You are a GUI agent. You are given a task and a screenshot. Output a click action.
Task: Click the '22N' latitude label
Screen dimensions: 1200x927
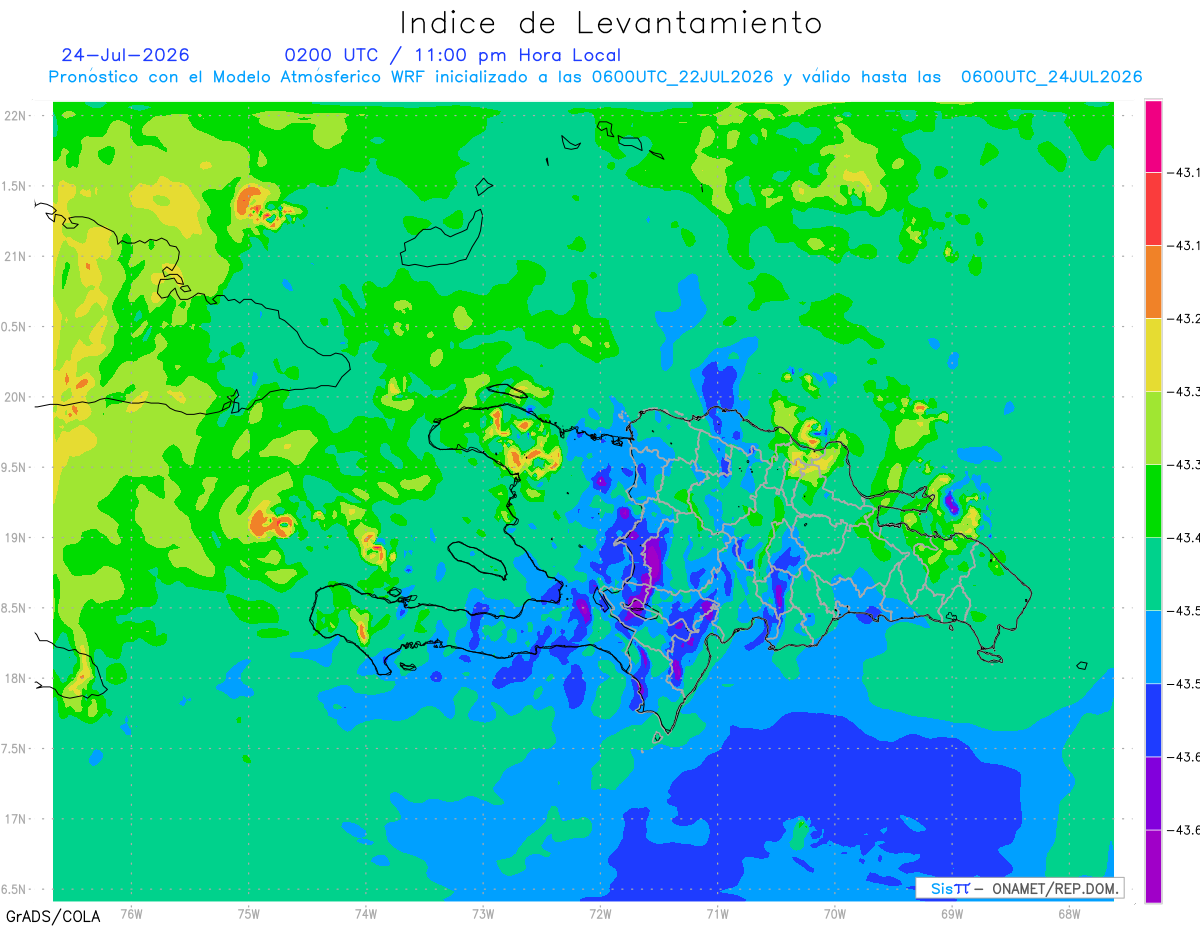click(x=16, y=116)
